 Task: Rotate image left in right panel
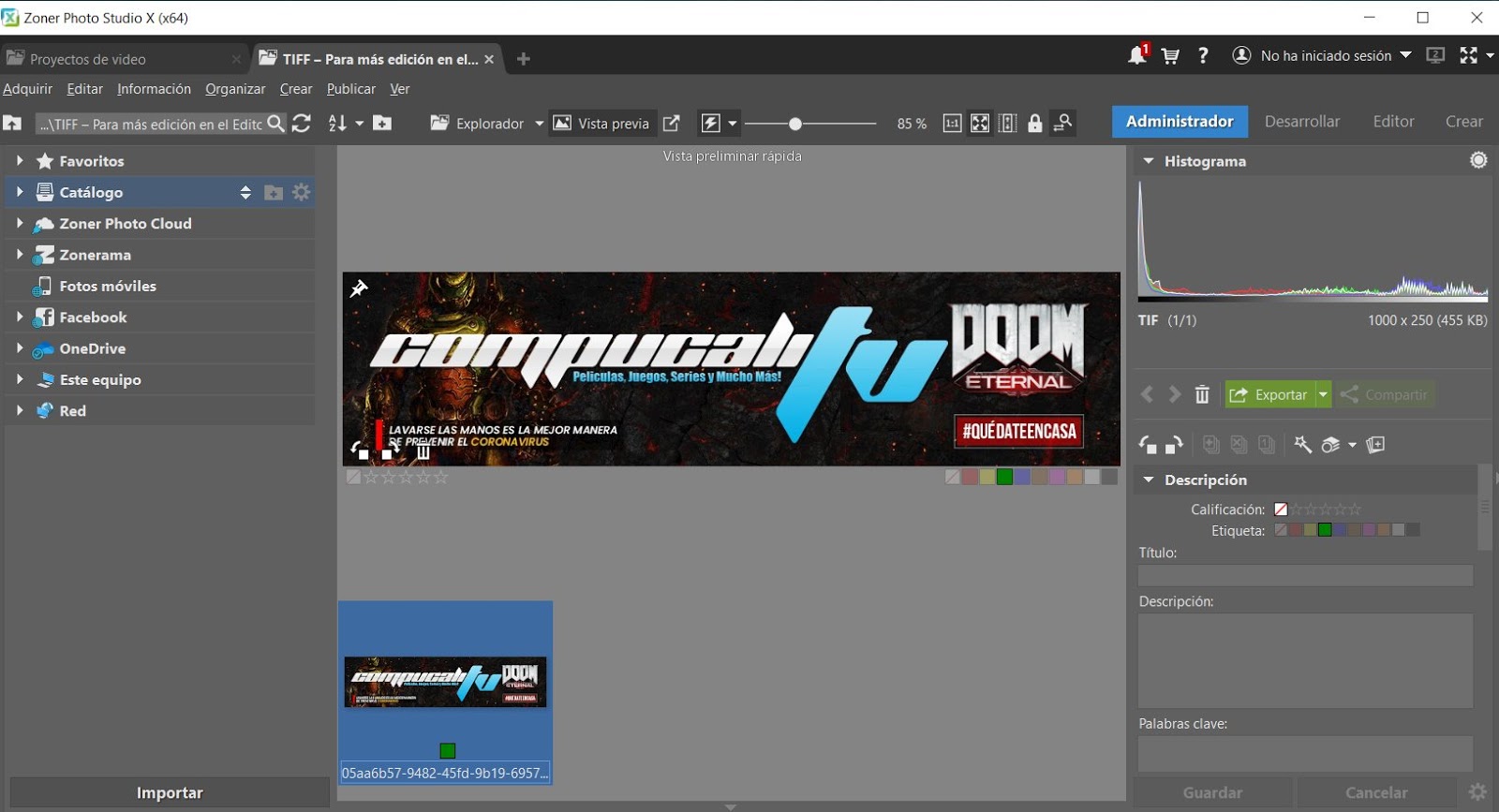point(1148,445)
